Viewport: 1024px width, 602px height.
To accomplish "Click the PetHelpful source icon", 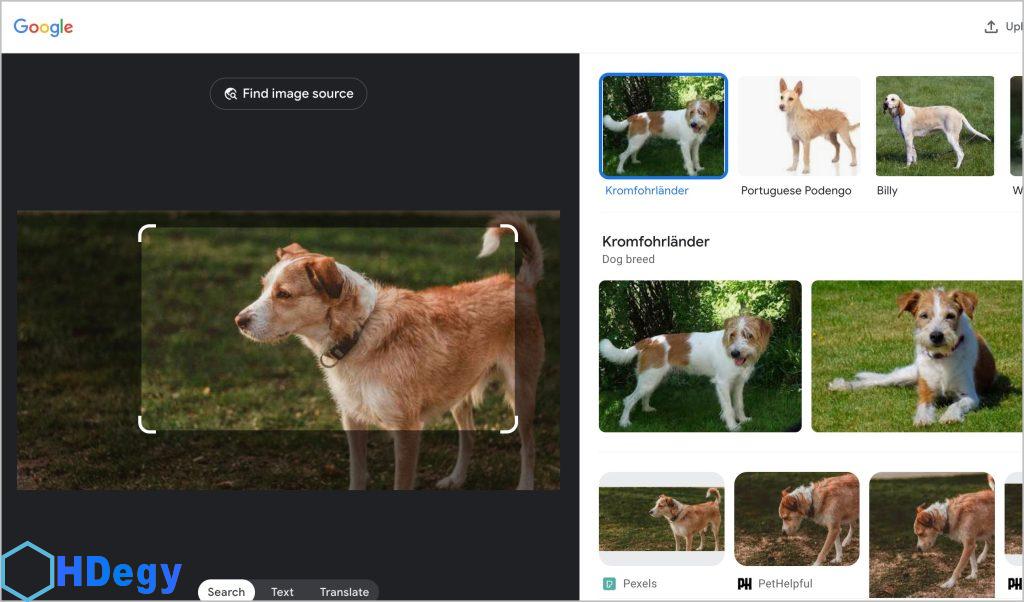I will [744, 583].
